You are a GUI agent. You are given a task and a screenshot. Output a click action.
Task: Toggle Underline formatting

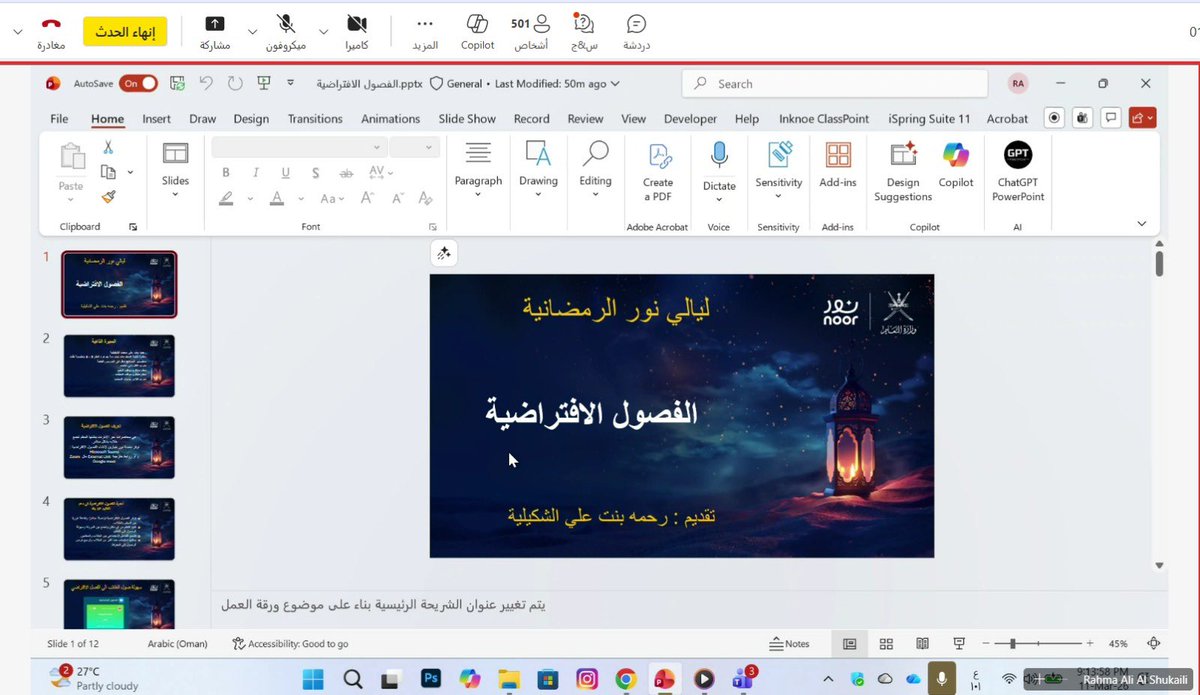click(286, 172)
